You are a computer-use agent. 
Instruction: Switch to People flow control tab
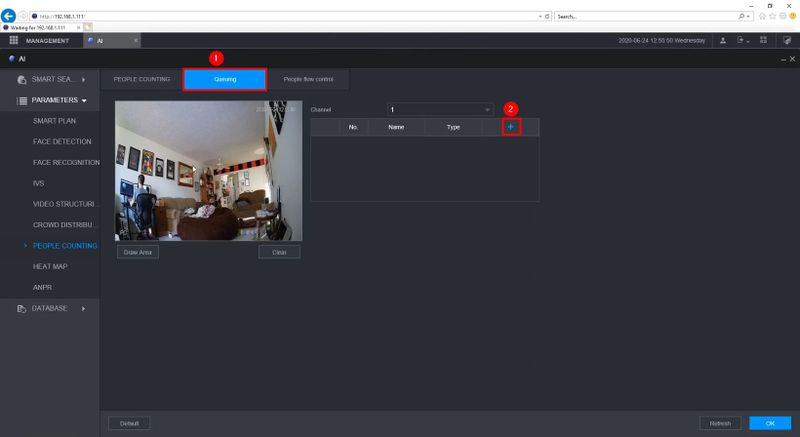(x=308, y=80)
